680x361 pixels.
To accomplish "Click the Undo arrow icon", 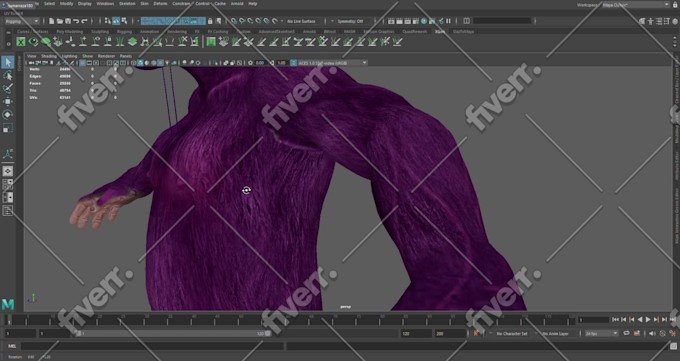I will coord(76,21).
